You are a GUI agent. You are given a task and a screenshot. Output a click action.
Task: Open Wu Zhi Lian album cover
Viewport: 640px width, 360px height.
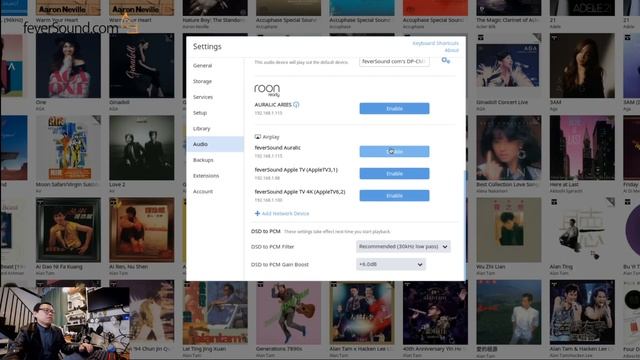click(x=509, y=230)
